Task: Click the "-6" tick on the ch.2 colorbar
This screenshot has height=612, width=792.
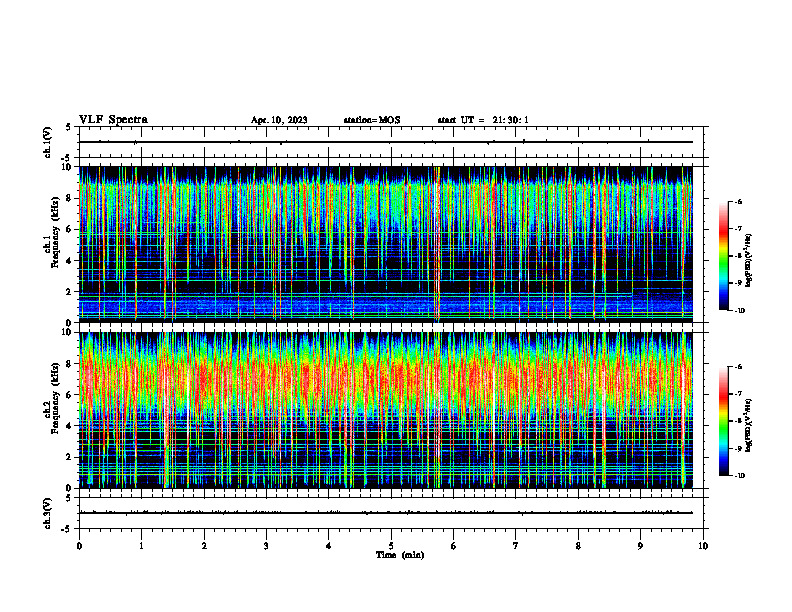Action: pos(738,367)
